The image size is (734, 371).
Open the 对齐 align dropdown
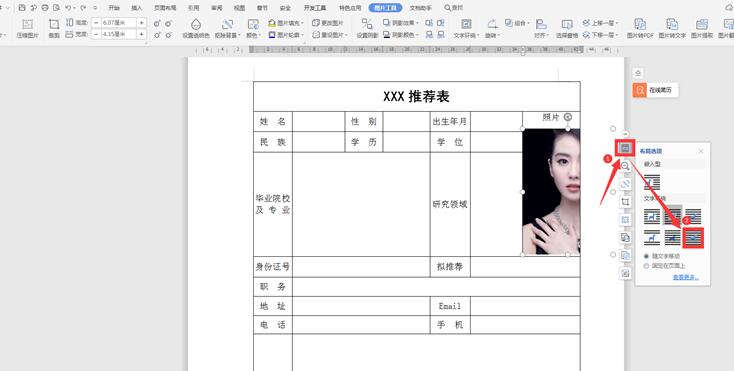[542, 29]
